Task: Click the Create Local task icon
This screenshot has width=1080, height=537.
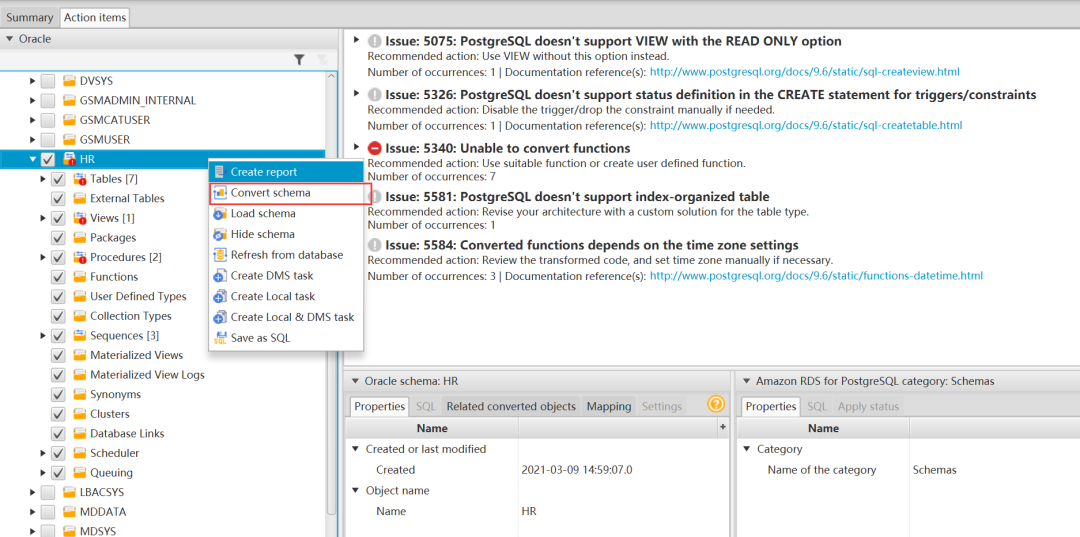Action: (x=220, y=297)
